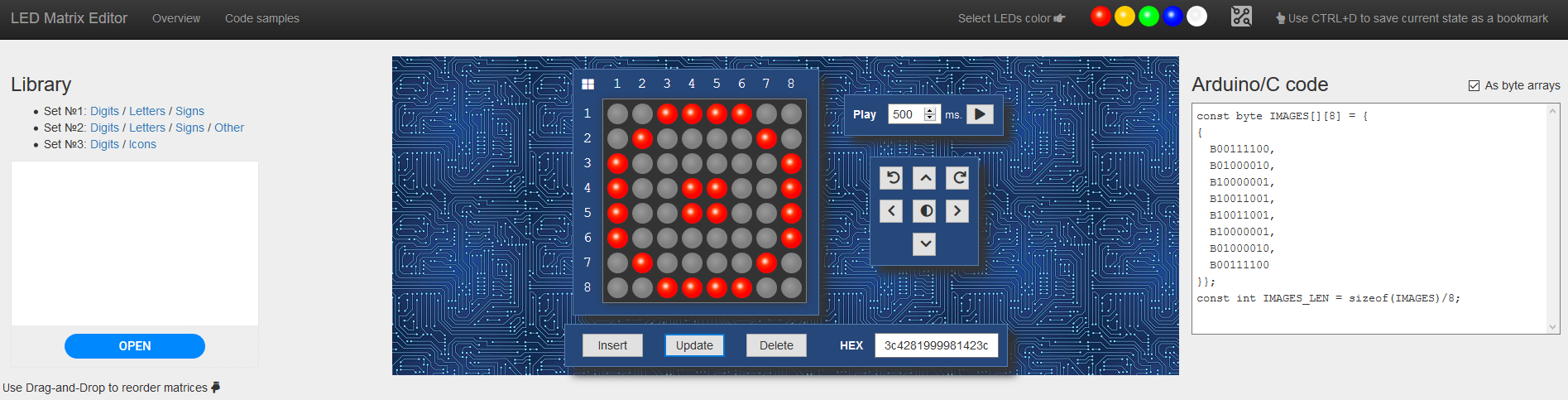Toggle column 4 header of matrix
The width and height of the screenshot is (1568, 400).
[x=692, y=84]
